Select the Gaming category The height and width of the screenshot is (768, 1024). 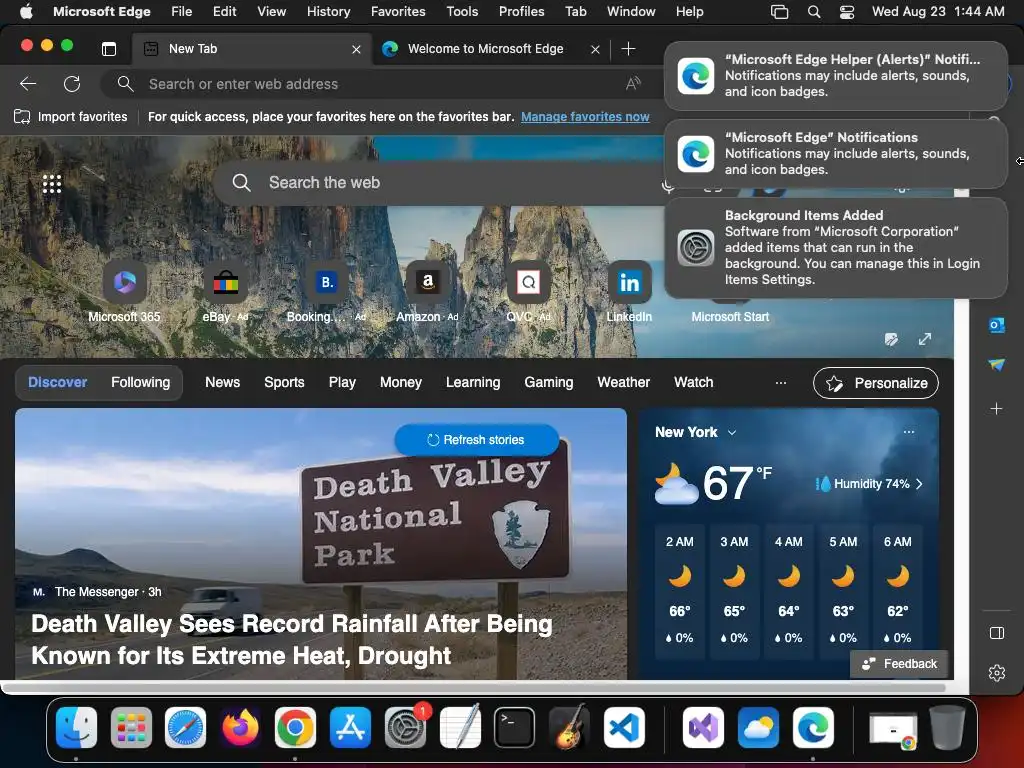tap(549, 383)
